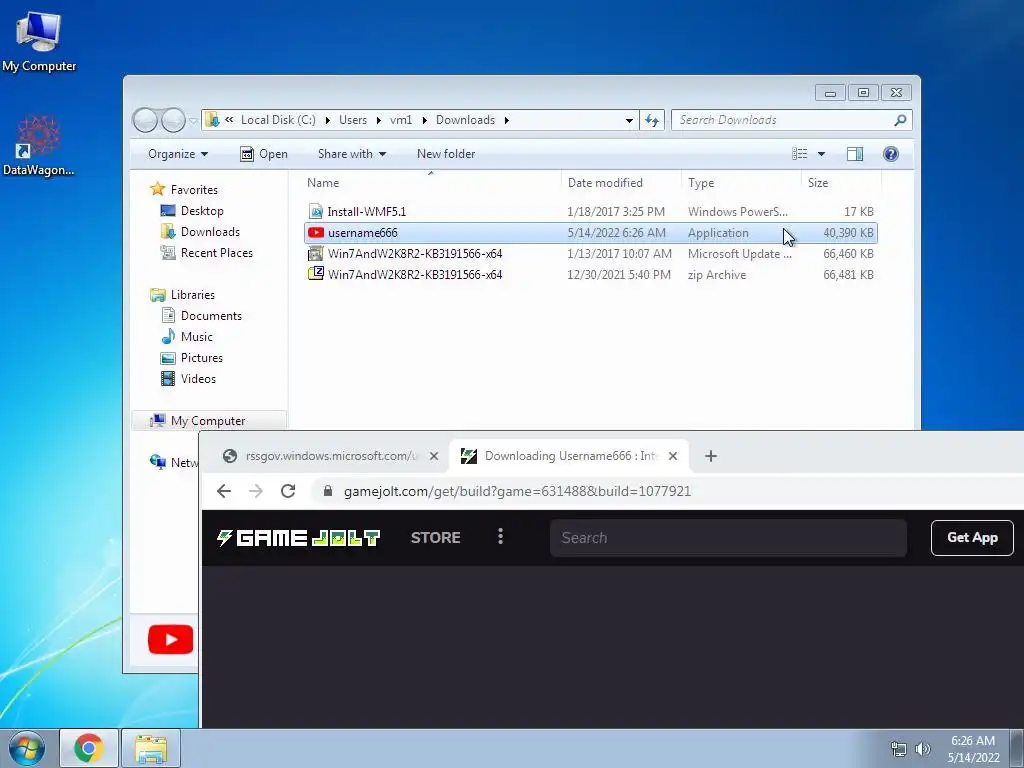This screenshot has height=768, width=1024.
Task: Close the Downloading Username666 tab
Action: point(673,456)
